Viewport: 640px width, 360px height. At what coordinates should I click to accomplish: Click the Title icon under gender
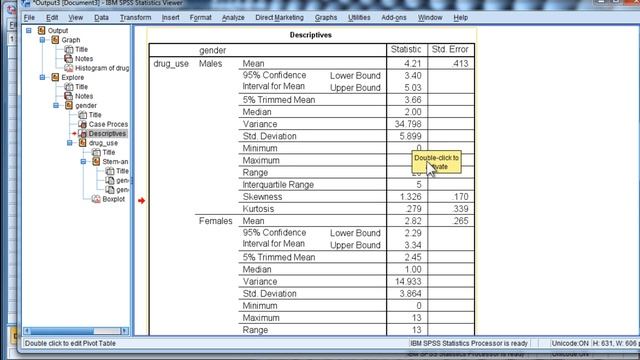(82, 115)
